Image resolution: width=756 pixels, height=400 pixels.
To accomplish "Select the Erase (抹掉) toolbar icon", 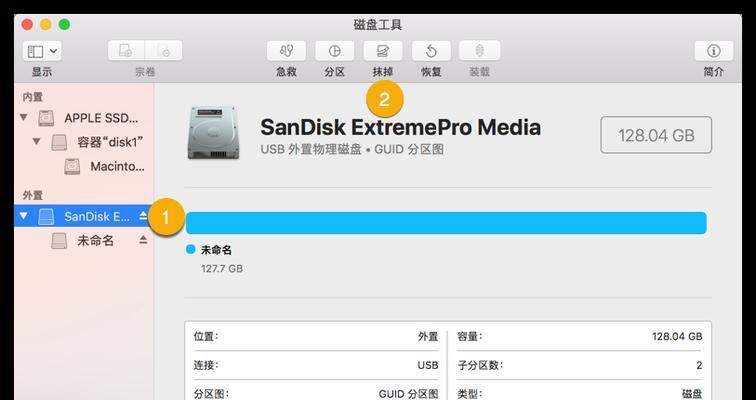I will coord(383,51).
